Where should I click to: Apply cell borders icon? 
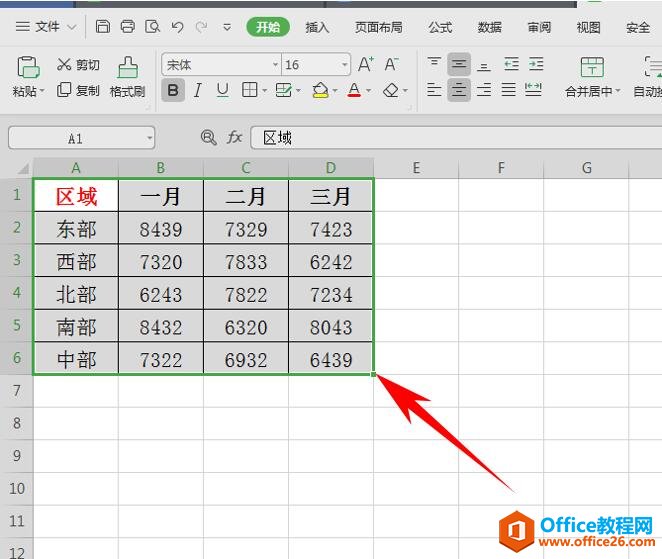point(250,90)
